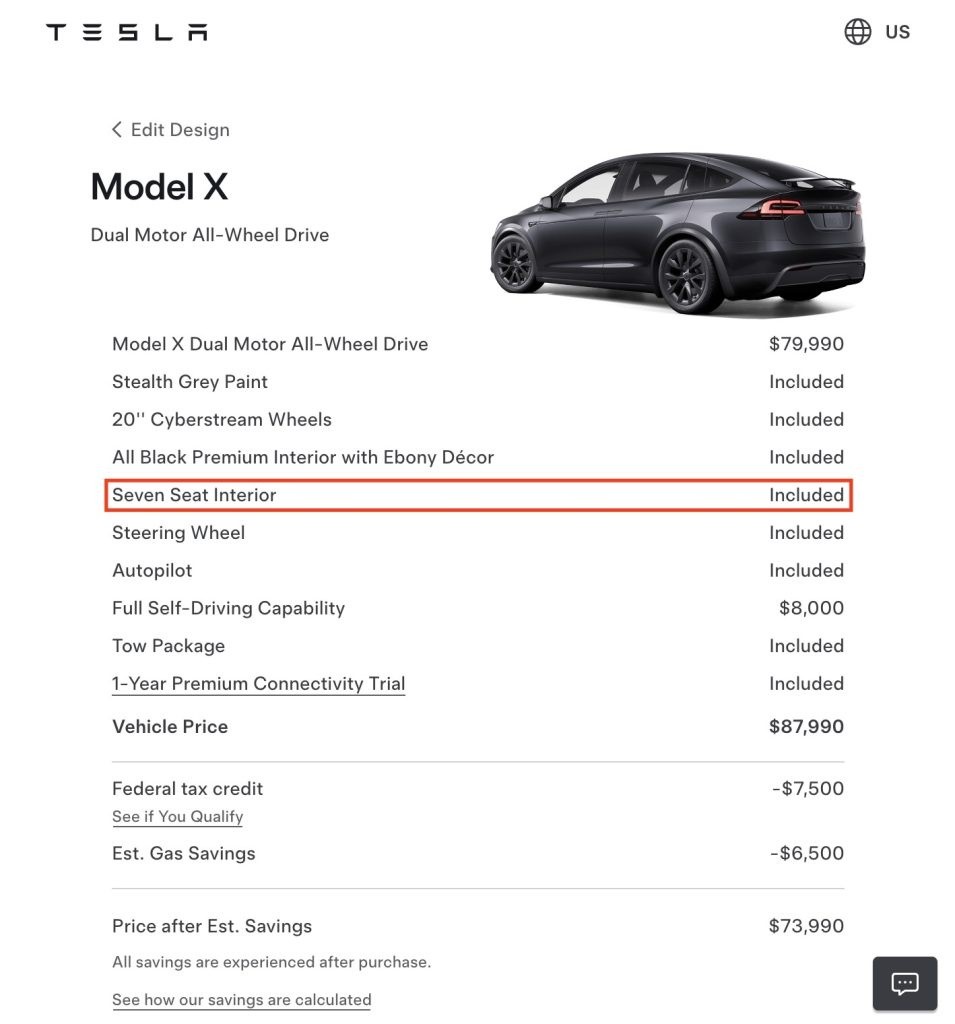The height and width of the screenshot is (1024, 955).
Task: Click the Full Self-Driving Capability label
Action: pyautogui.click(x=228, y=608)
